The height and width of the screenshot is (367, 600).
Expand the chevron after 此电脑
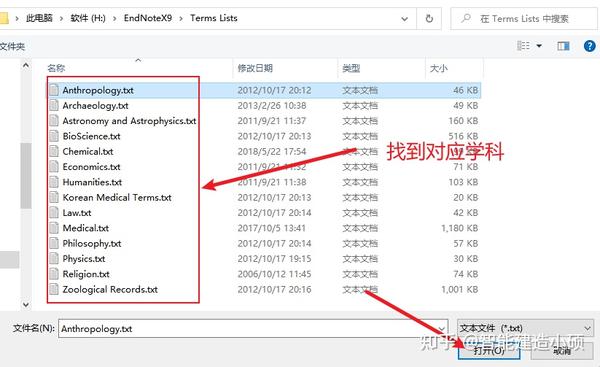(x=61, y=18)
